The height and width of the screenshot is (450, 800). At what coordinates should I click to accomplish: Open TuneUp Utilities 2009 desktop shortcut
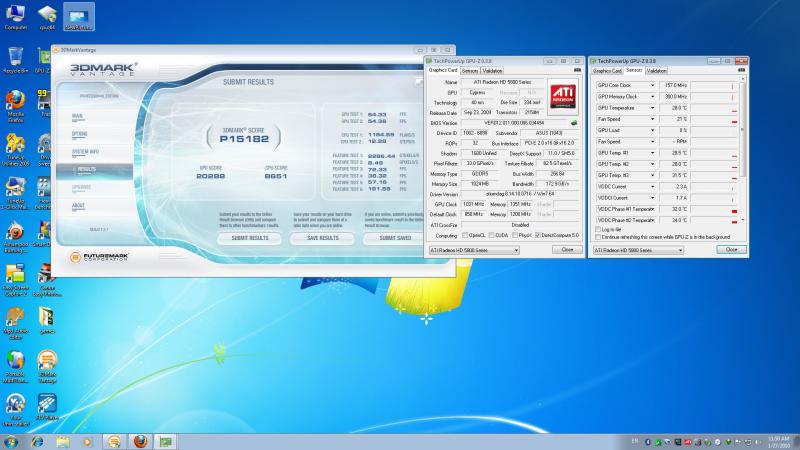[x=15, y=149]
